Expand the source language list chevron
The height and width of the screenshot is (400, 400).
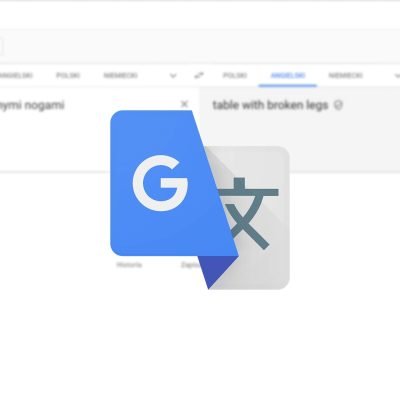coord(173,76)
